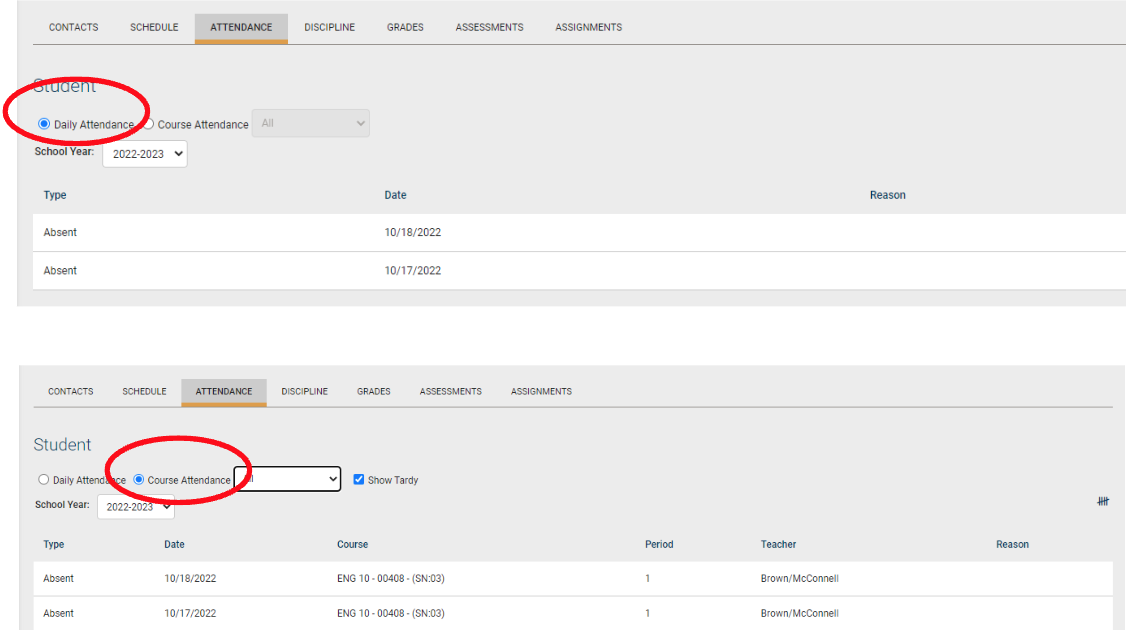Select the ATTENDANCE tab in lower panel
The image size is (1126, 630).
tap(224, 392)
